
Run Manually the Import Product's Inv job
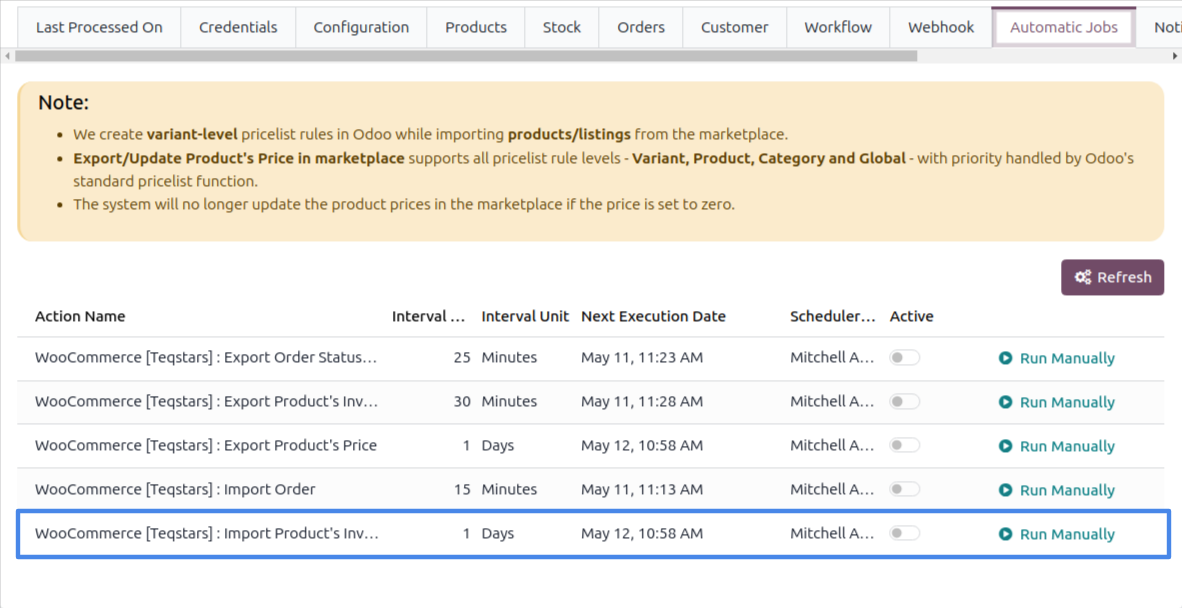point(1057,534)
